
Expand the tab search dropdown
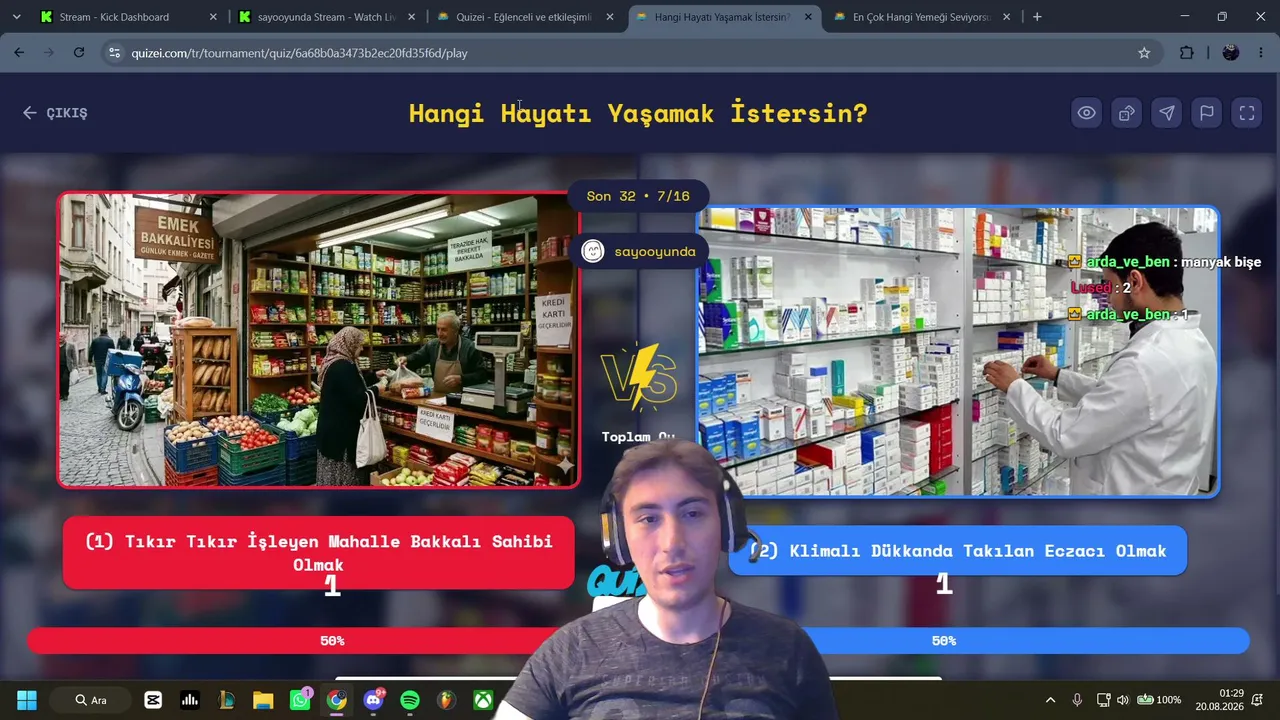coord(17,17)
